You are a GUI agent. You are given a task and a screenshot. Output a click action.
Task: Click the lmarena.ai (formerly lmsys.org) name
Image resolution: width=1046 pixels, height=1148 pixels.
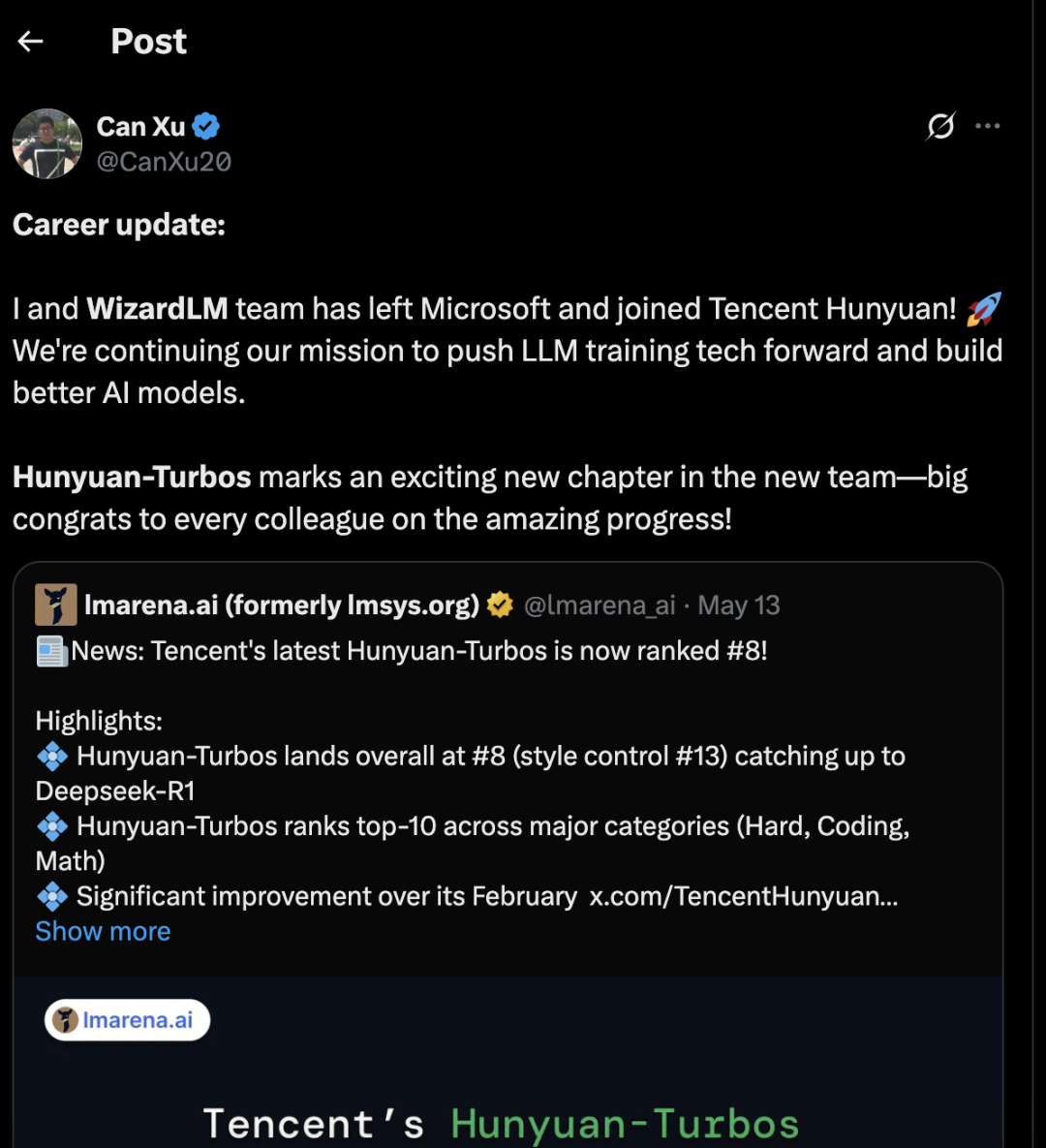click(282, 605)
